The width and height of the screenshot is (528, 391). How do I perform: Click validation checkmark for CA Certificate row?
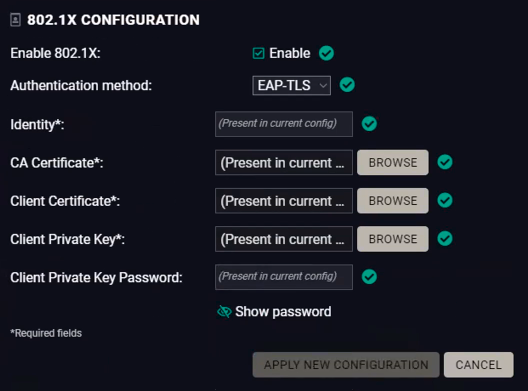pos(445,162)
